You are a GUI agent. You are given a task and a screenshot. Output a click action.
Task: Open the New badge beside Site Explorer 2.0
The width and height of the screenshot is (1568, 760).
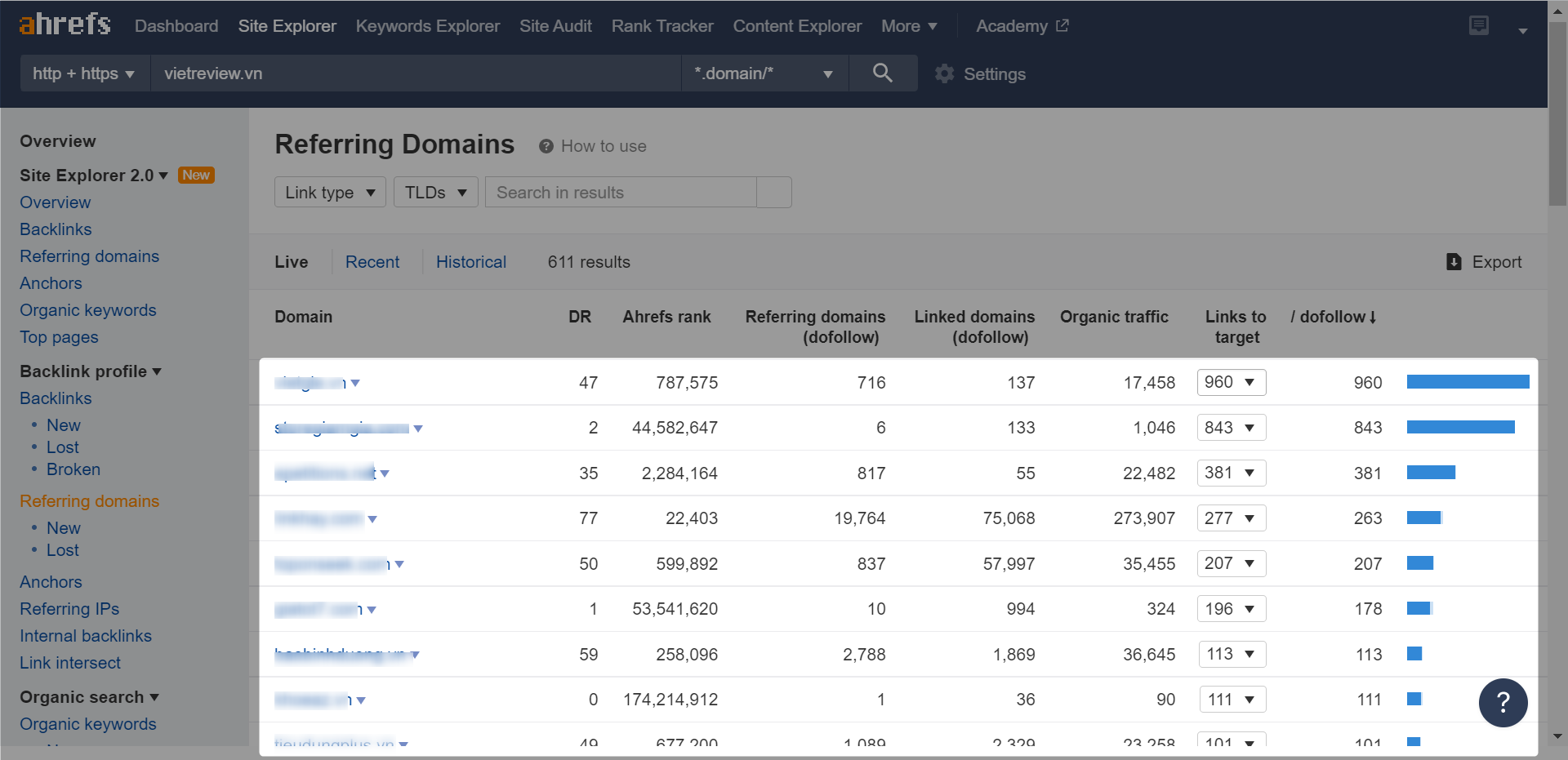point(196,176)
